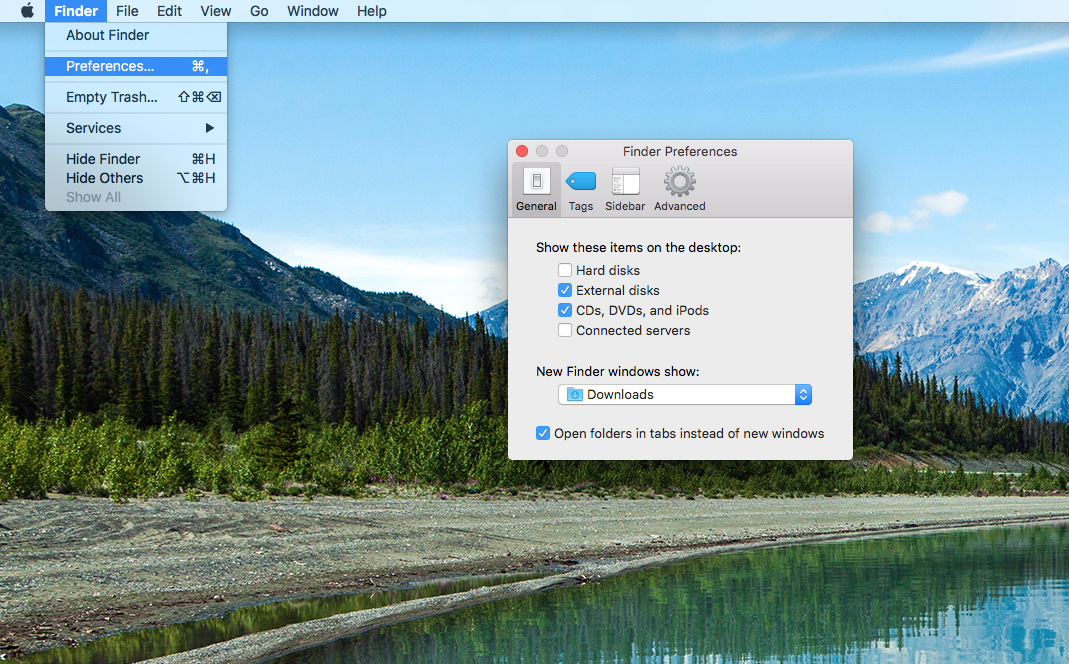
Task: Click the Finder Preferences window title
Action: coord(680,151)
